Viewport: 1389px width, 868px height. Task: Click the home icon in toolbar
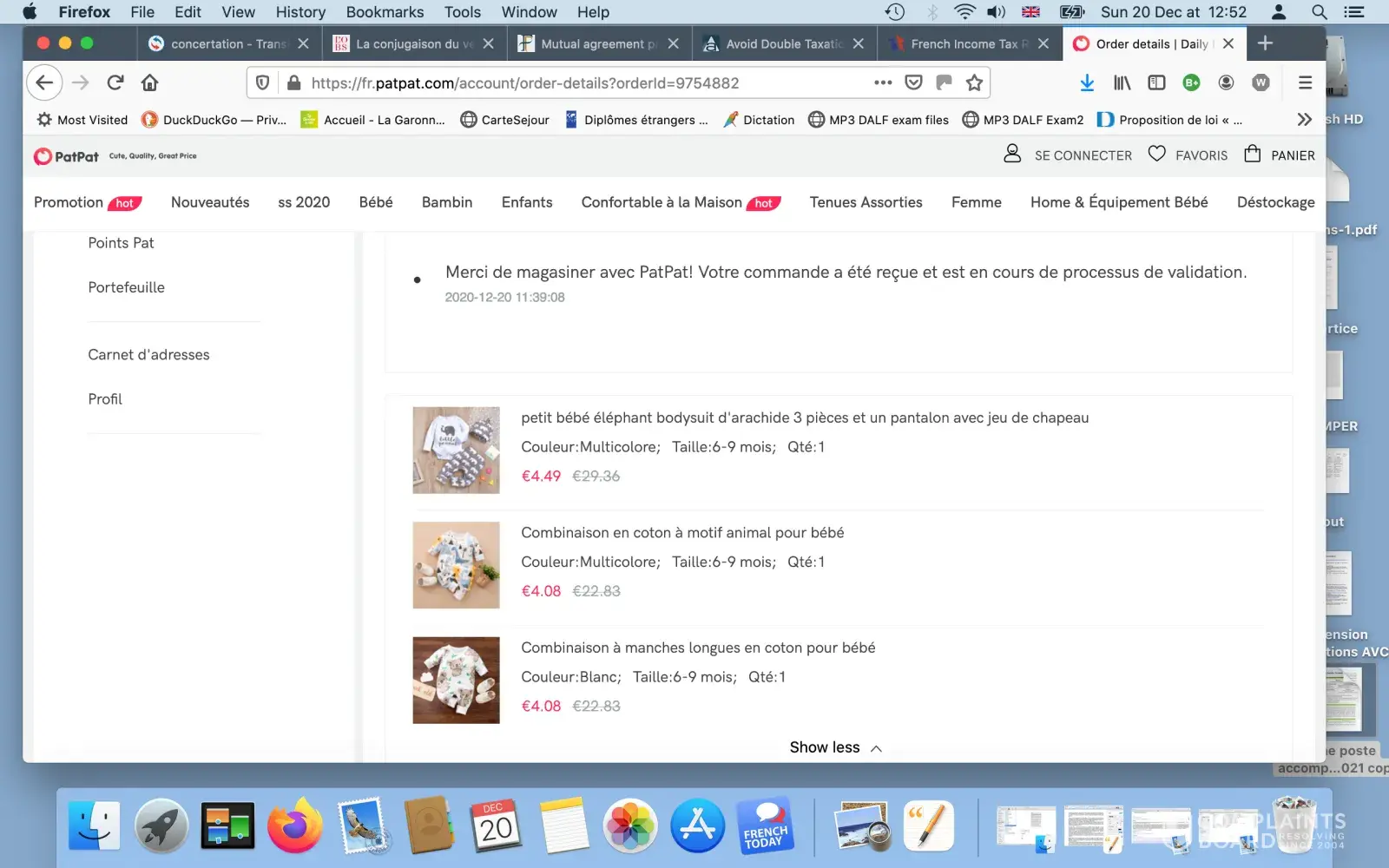tap(150, 82)
